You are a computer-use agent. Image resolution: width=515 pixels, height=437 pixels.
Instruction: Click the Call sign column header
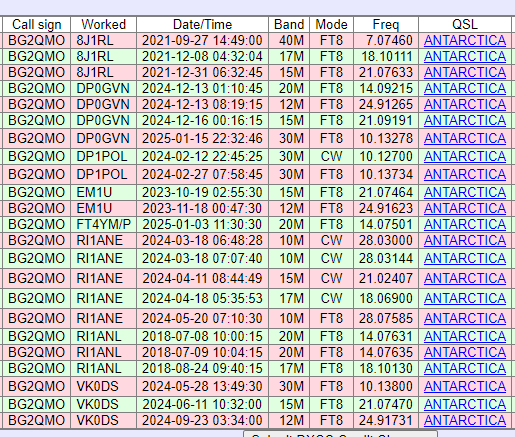point(37,25)
